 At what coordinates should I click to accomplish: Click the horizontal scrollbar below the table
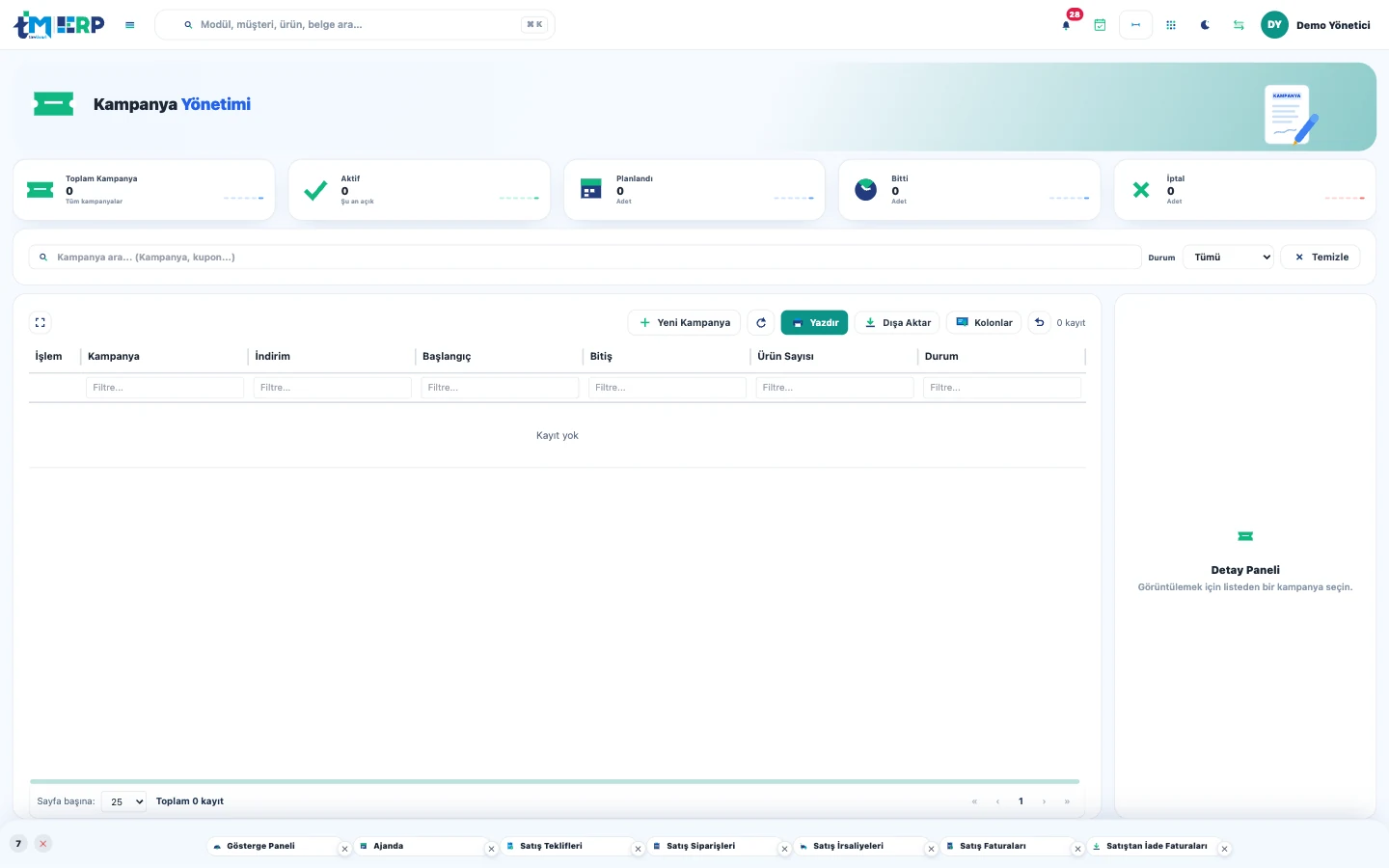click(x=555, y=781)
